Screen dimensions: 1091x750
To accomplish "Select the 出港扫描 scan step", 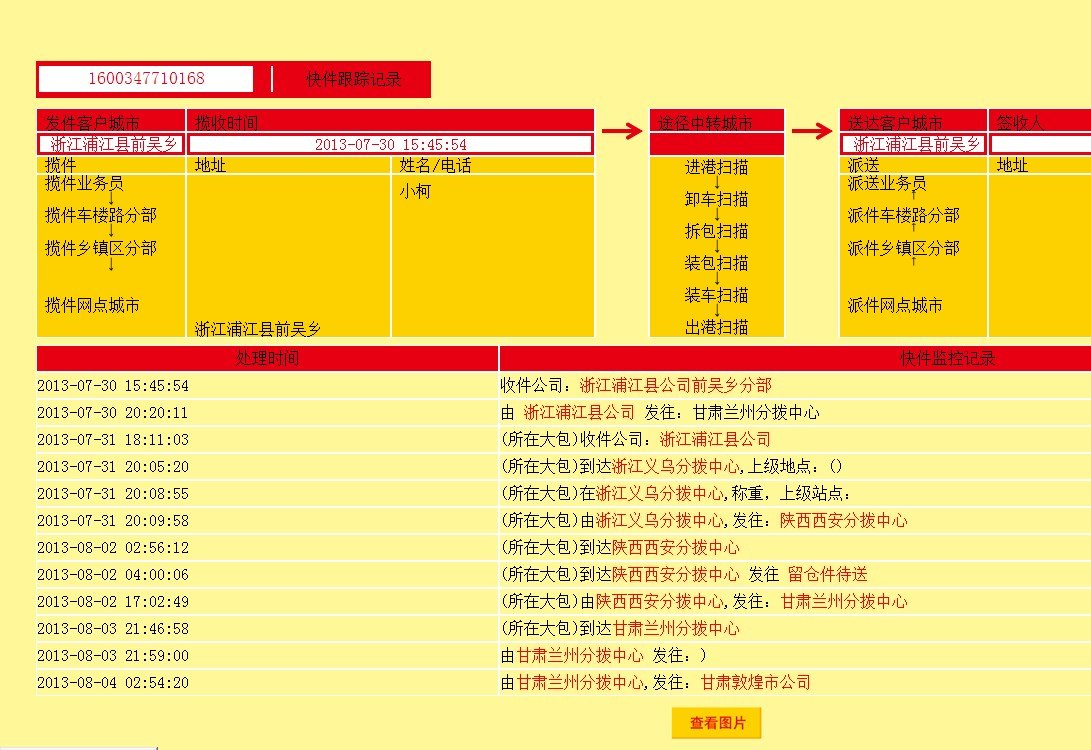I will 717,328.
